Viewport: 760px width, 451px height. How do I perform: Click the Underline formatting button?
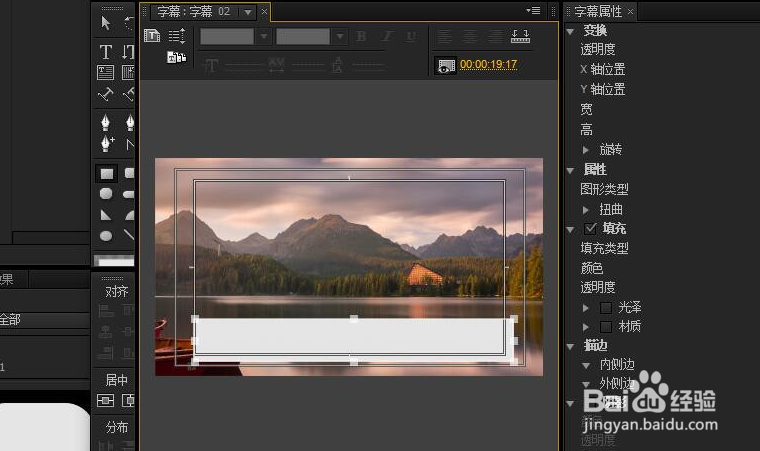point(411,36)
